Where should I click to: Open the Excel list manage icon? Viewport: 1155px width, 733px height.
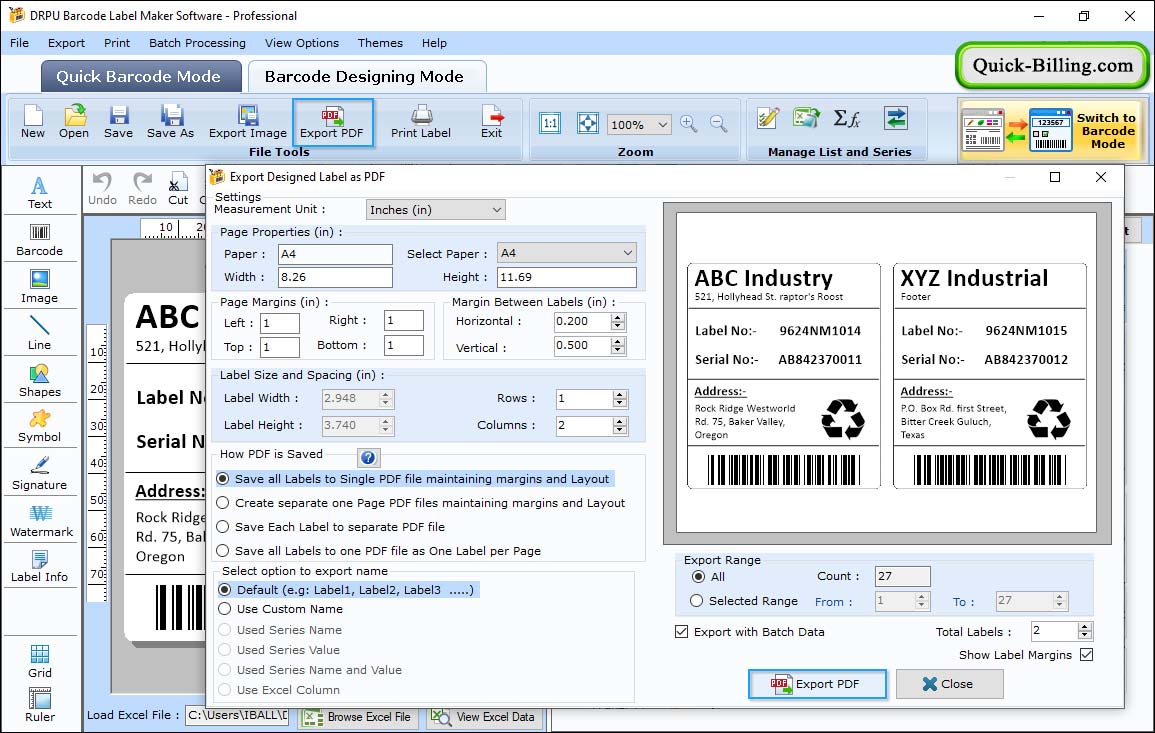807,118
